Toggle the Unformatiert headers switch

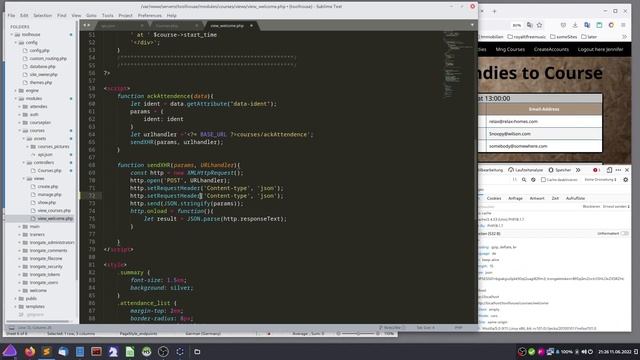(624, 233)
